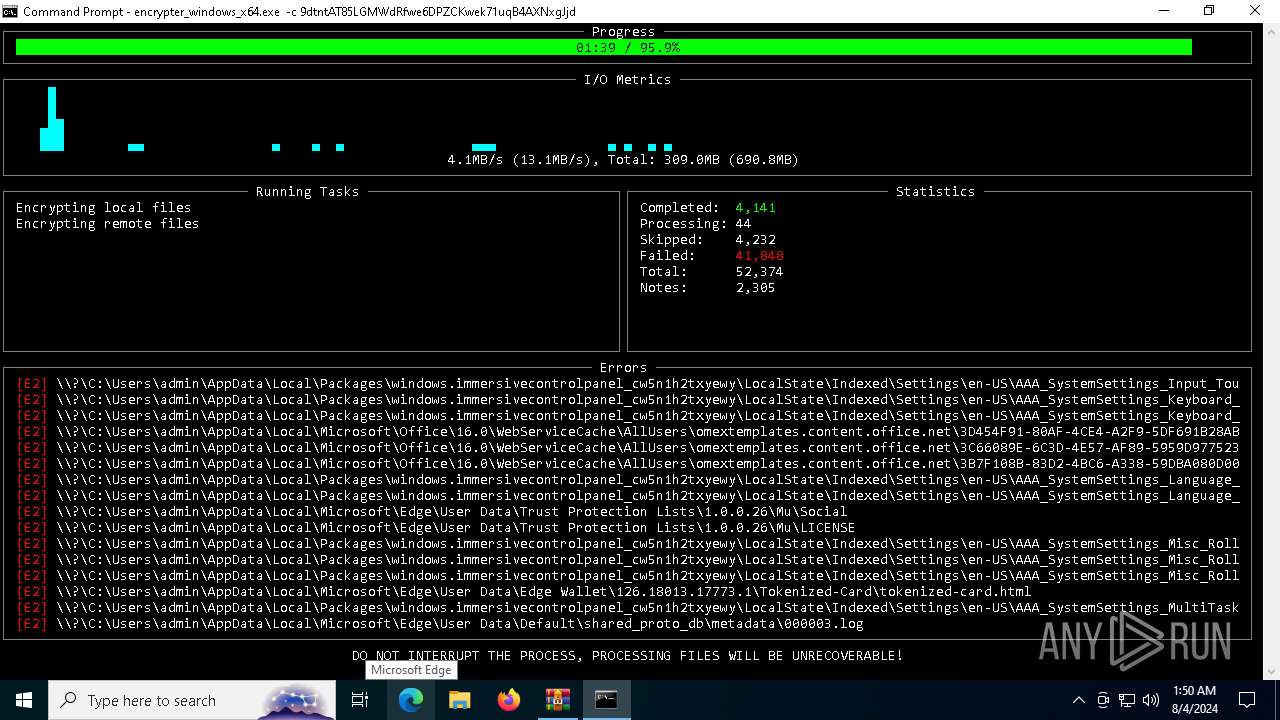The height and width of the screenshot is (720, 1280).
Task: Click the error line ending in tokenized-card.html
Action: (524, 592)
